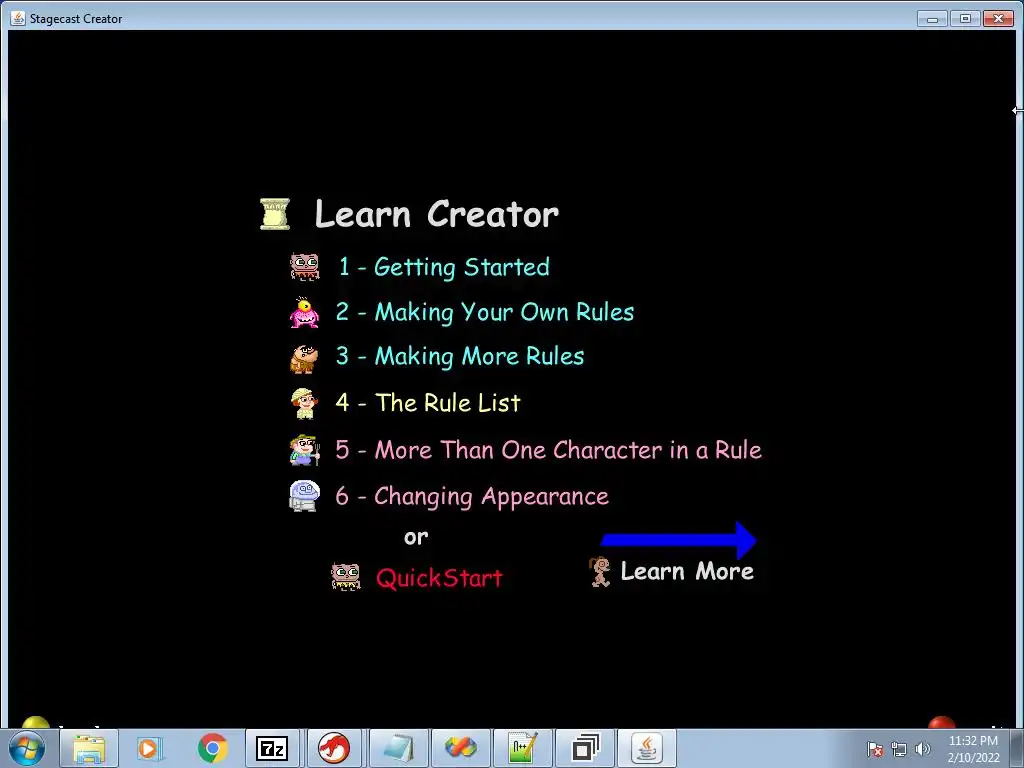Click the farmer icon beside lesson 5
1024x768 pixels.
coord(305,450)
